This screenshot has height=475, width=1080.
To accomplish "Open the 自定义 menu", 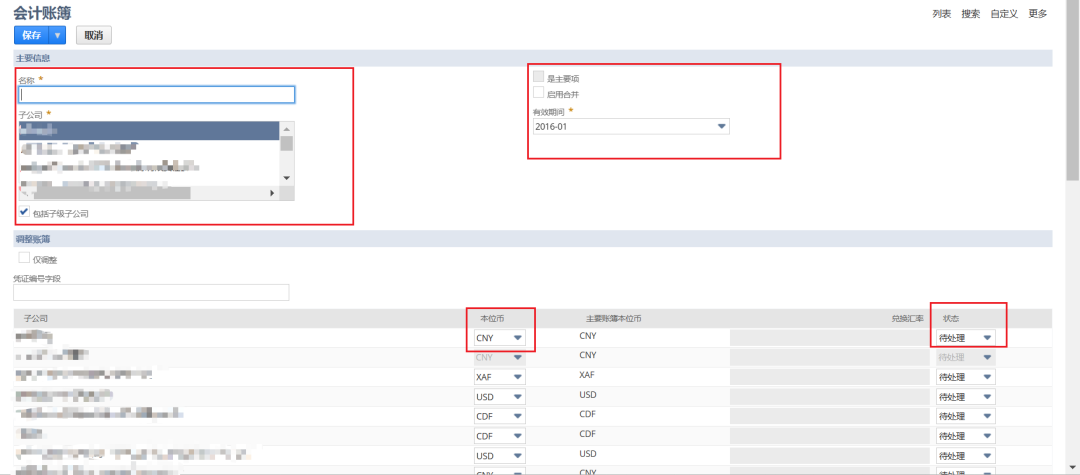I will 1004,14.
